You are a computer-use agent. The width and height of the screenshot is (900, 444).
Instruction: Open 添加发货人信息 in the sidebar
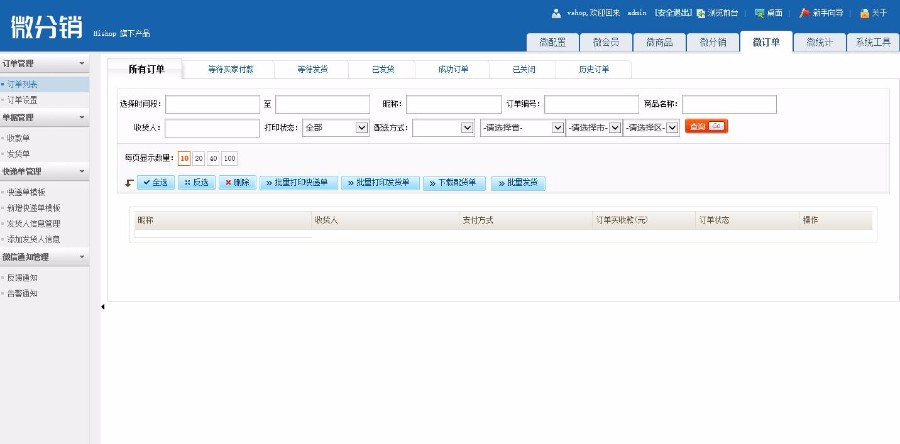(34, 239)
